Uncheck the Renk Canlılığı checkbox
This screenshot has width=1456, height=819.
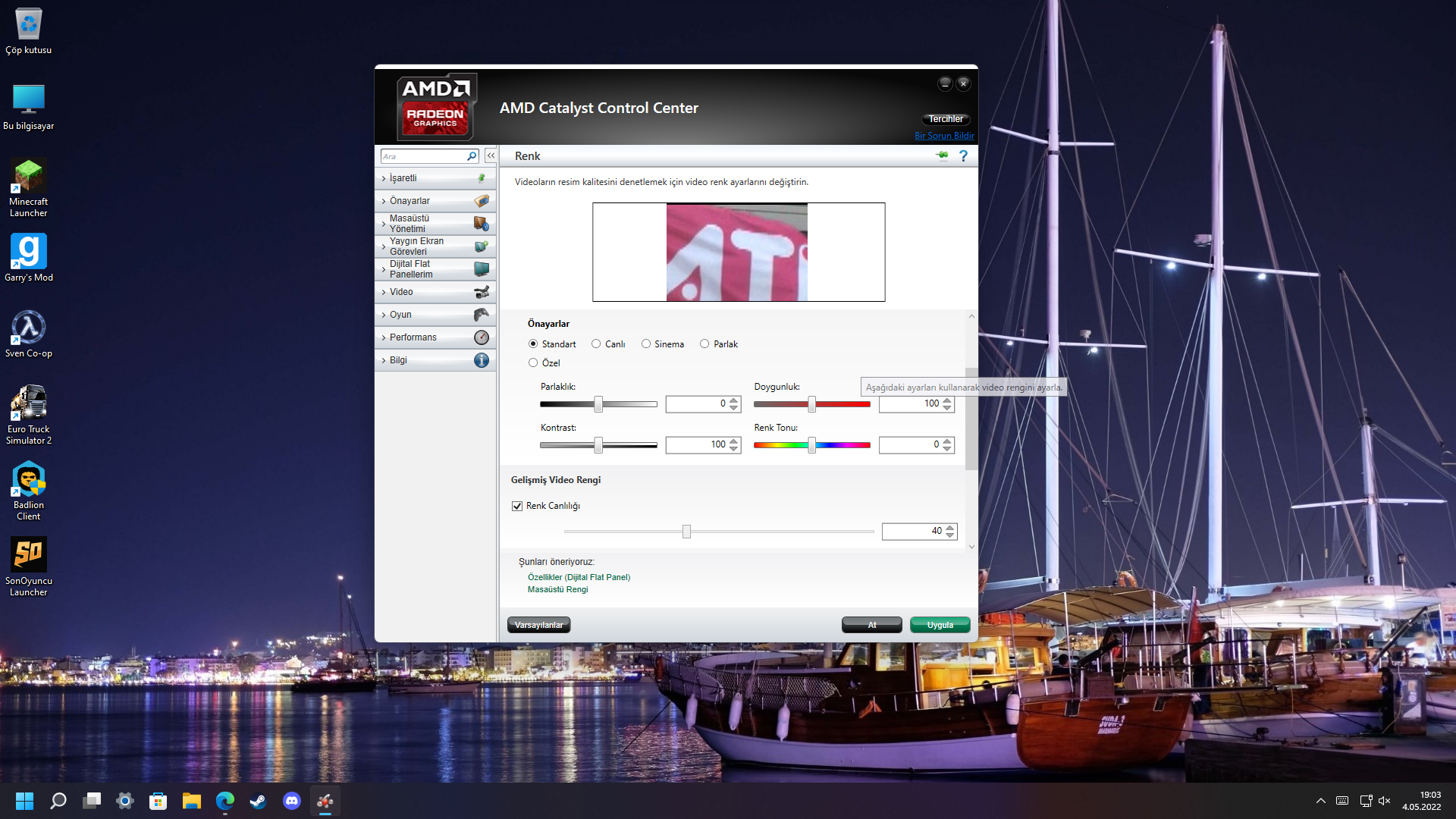(x=517, y=506)
